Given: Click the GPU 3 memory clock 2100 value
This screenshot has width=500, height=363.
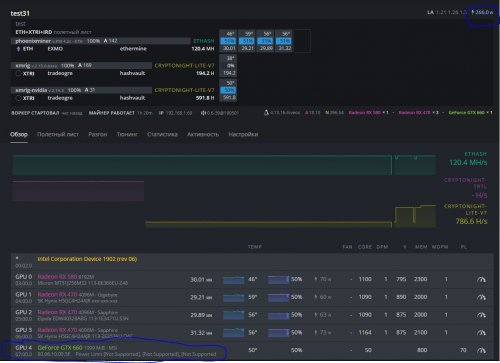Looking at the screenshot, I should coord(420,332).
